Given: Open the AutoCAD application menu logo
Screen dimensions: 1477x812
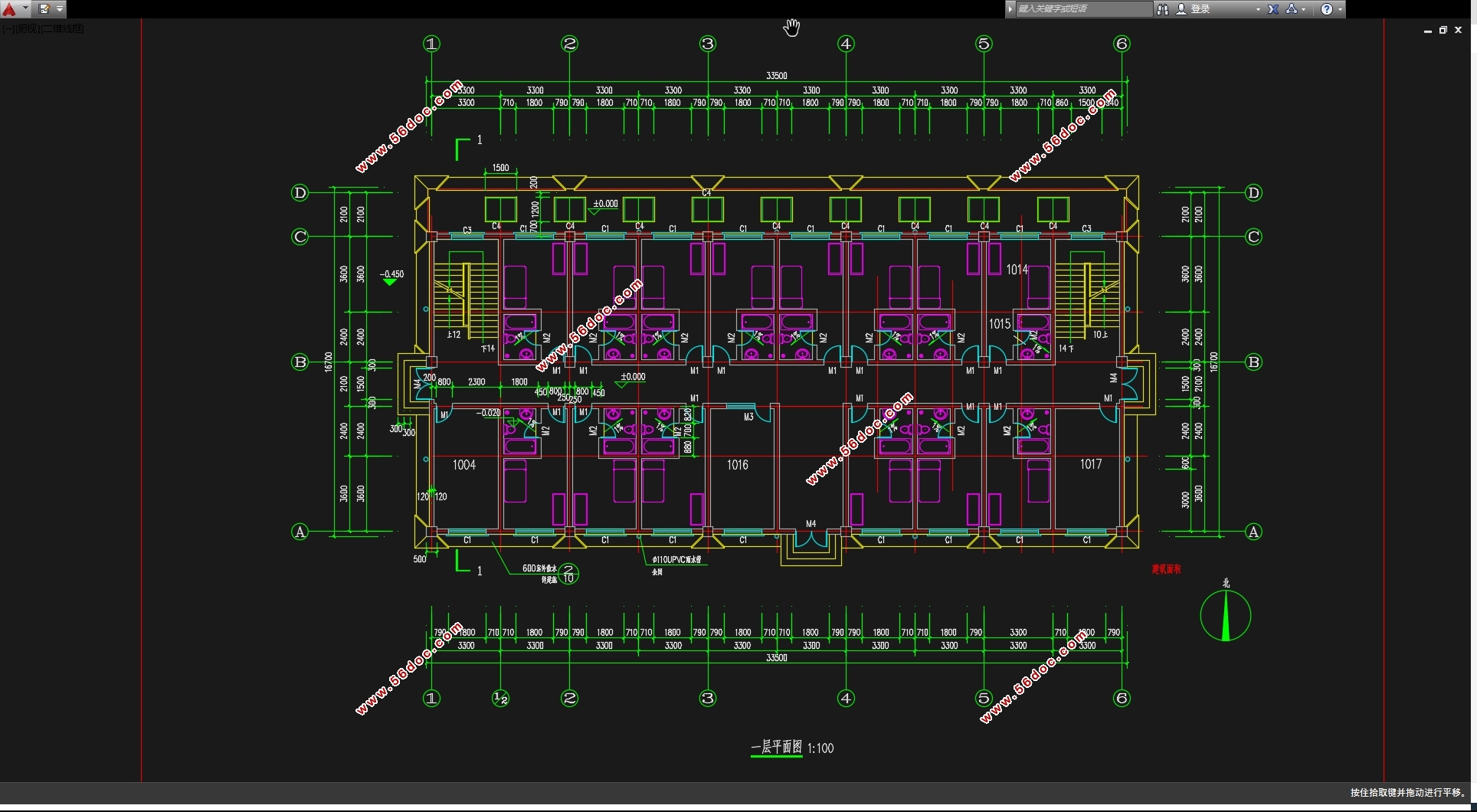Looking at the screenshot, I should pyautogui.click(x=9, y=9).
